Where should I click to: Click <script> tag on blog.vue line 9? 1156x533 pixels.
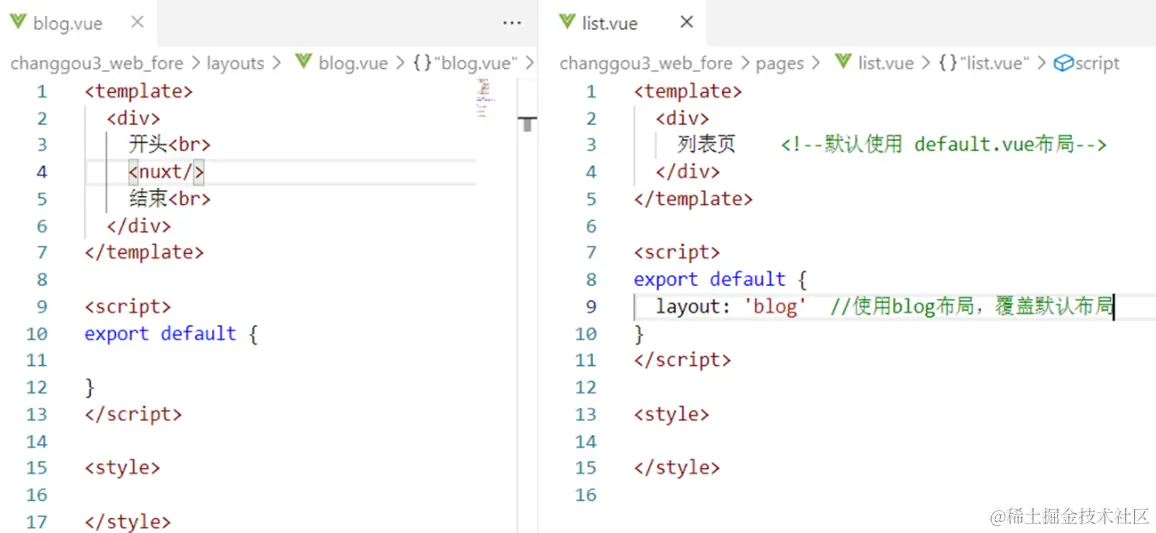click(x=128, y=306)
